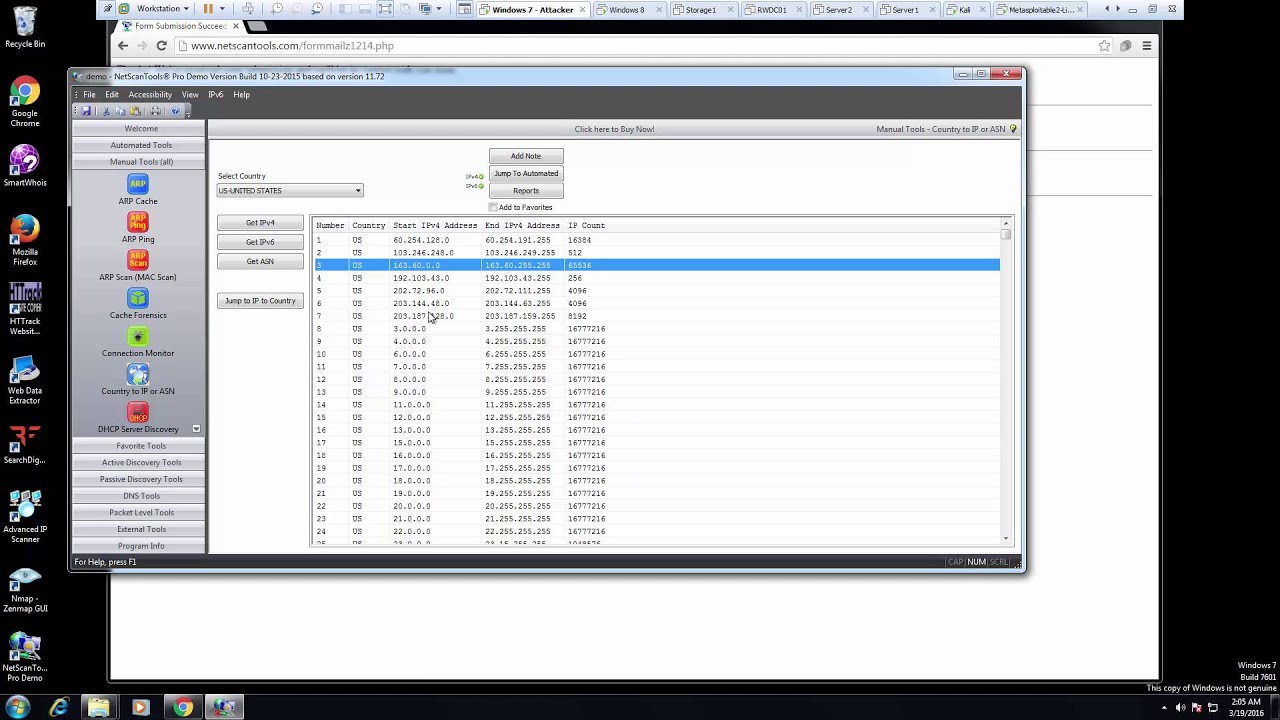Click the volume icon in system tray
The height and width of the screenshot is (720, 1280).
pyautogui.click(x=1180, y=708)
